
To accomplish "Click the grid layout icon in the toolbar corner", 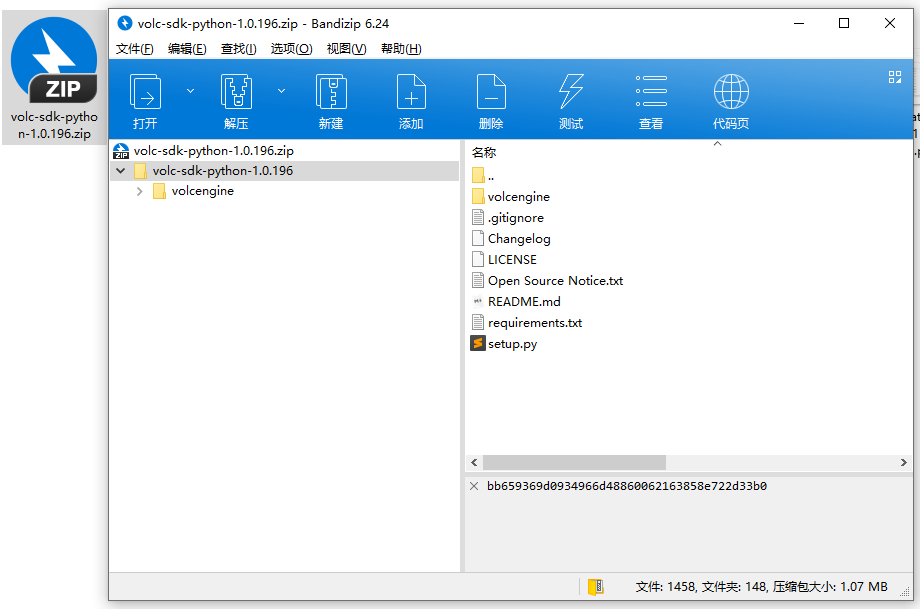I will pyautogui.click(x=895, y=77).
